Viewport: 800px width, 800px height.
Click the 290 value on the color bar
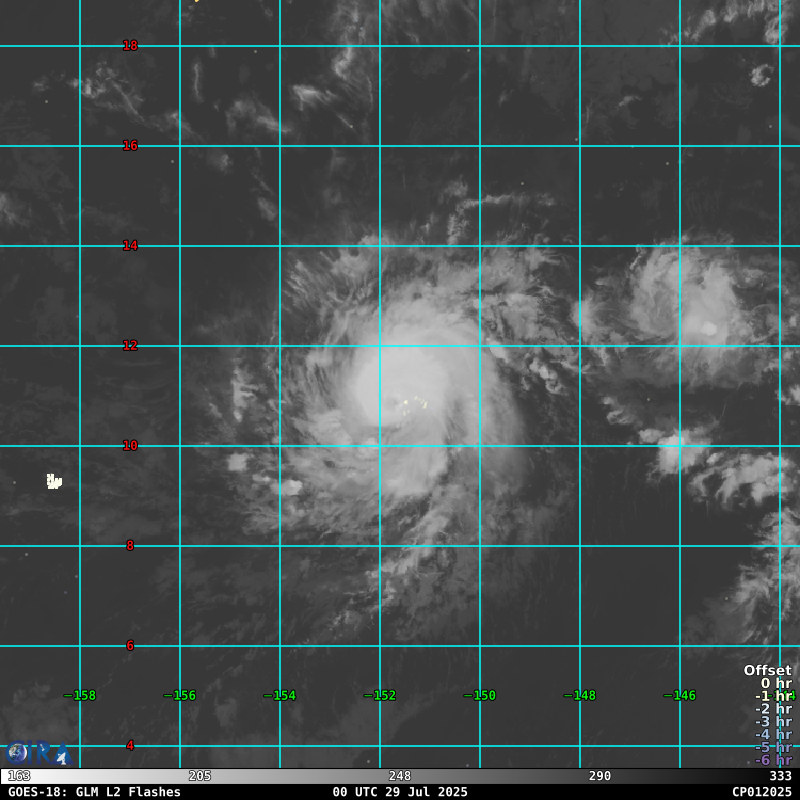tap(600, 776)
